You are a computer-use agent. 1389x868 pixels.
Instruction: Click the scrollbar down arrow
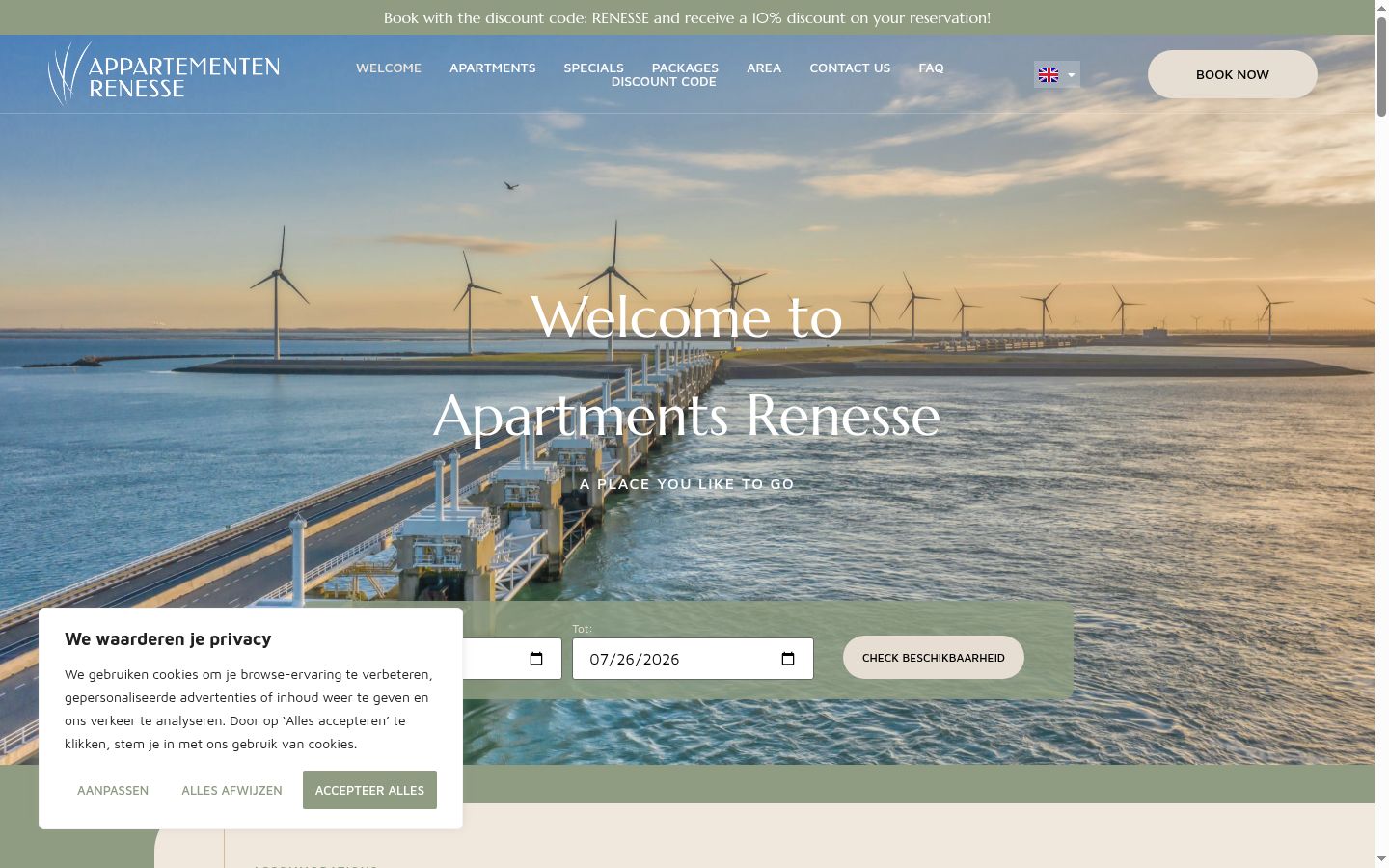(x=1381, y=858)
